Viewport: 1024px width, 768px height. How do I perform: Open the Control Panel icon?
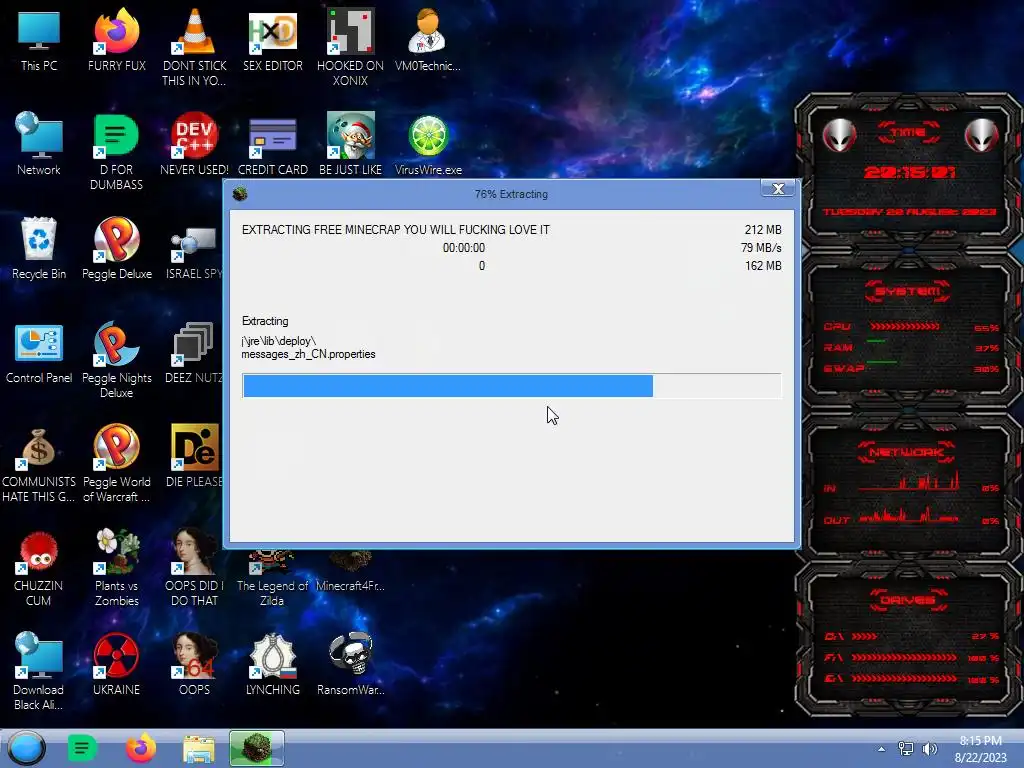39,353
